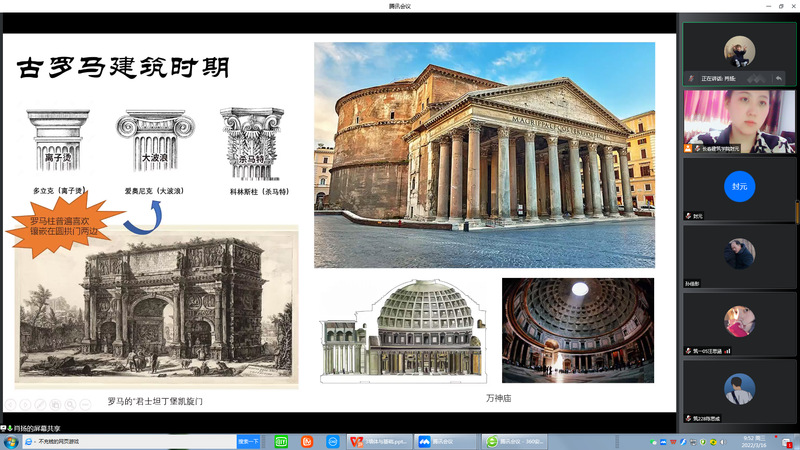Viewport: 800px width, 450px height.
Task: Select the woman's video thumbnail in the participant list
Action: (739, 120)
